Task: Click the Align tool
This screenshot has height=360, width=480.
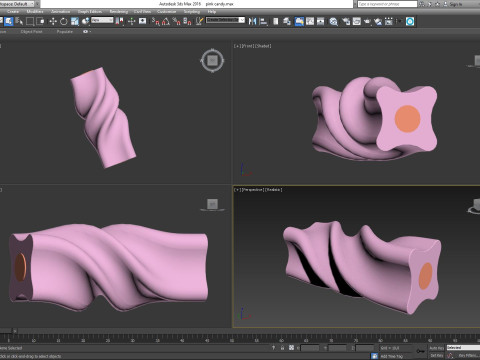Action: [263, 21]
